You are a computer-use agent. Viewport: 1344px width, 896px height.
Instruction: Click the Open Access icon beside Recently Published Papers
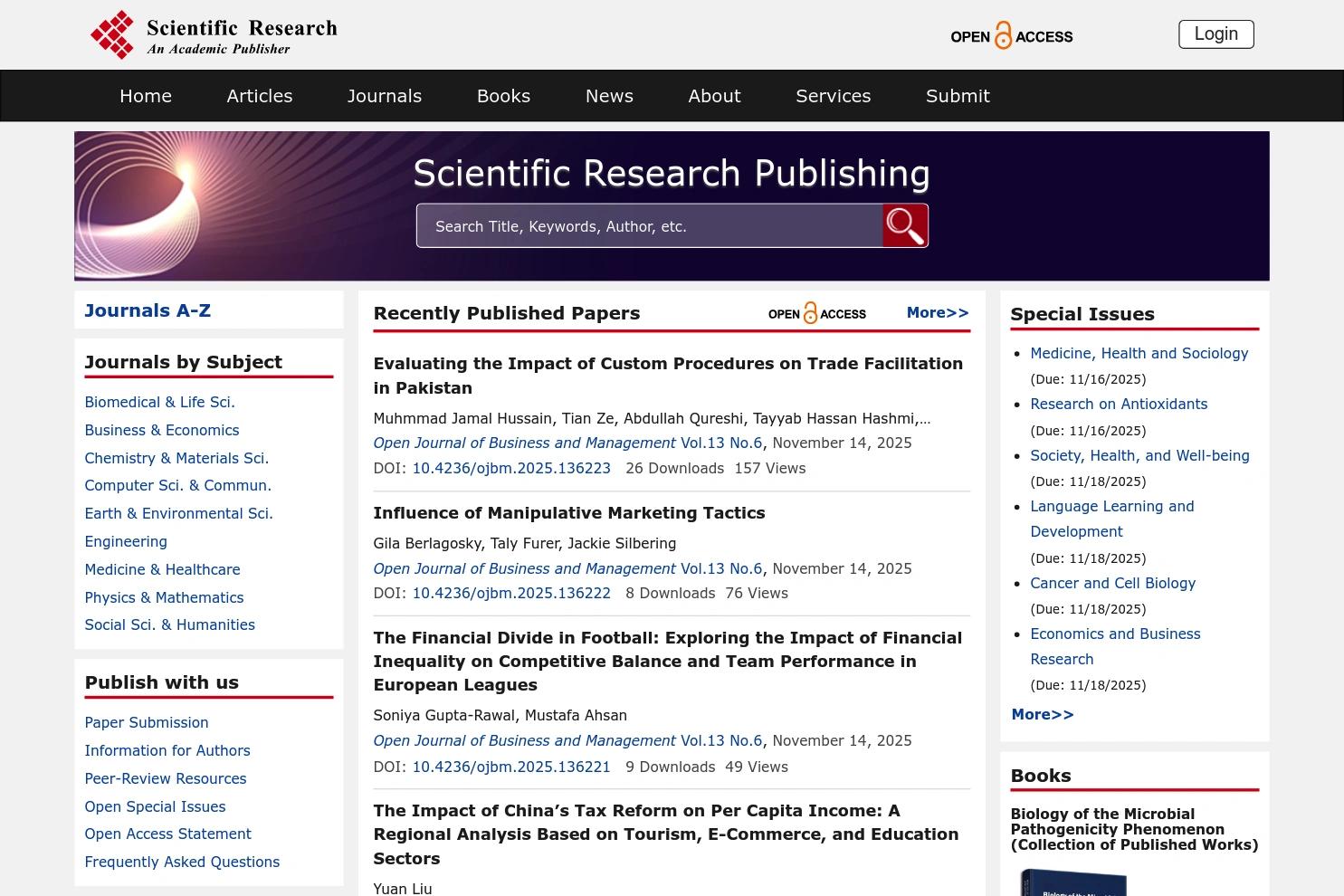815,312
